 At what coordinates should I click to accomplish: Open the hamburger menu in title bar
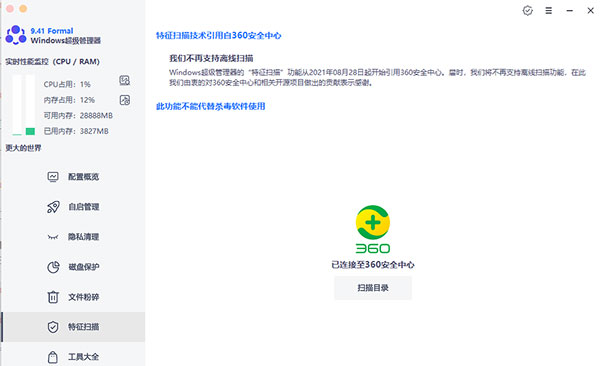pyautogui.click(x=549, y=11)
